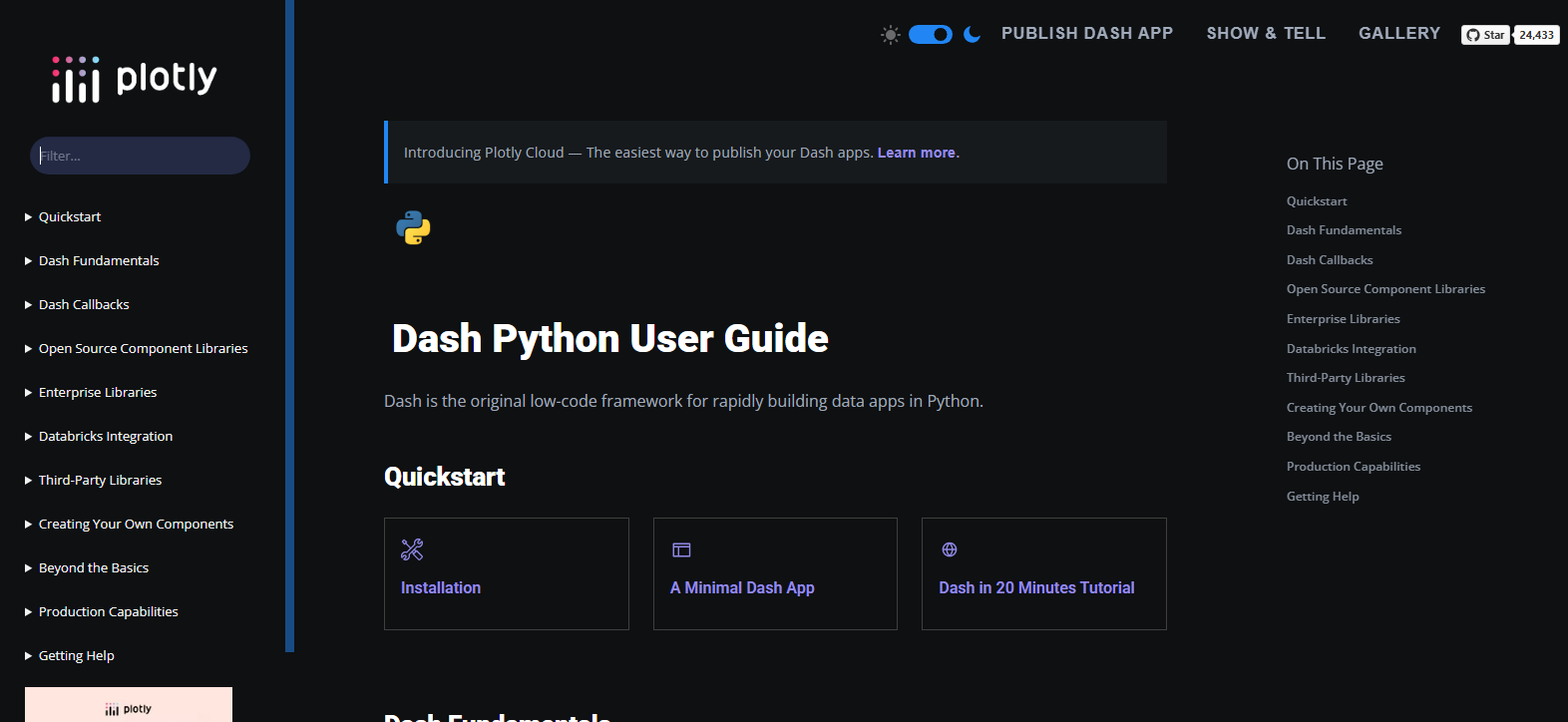Click the Python logo icon
The height and width of the screenshot is (722, 1568).
tap(413, 227)
